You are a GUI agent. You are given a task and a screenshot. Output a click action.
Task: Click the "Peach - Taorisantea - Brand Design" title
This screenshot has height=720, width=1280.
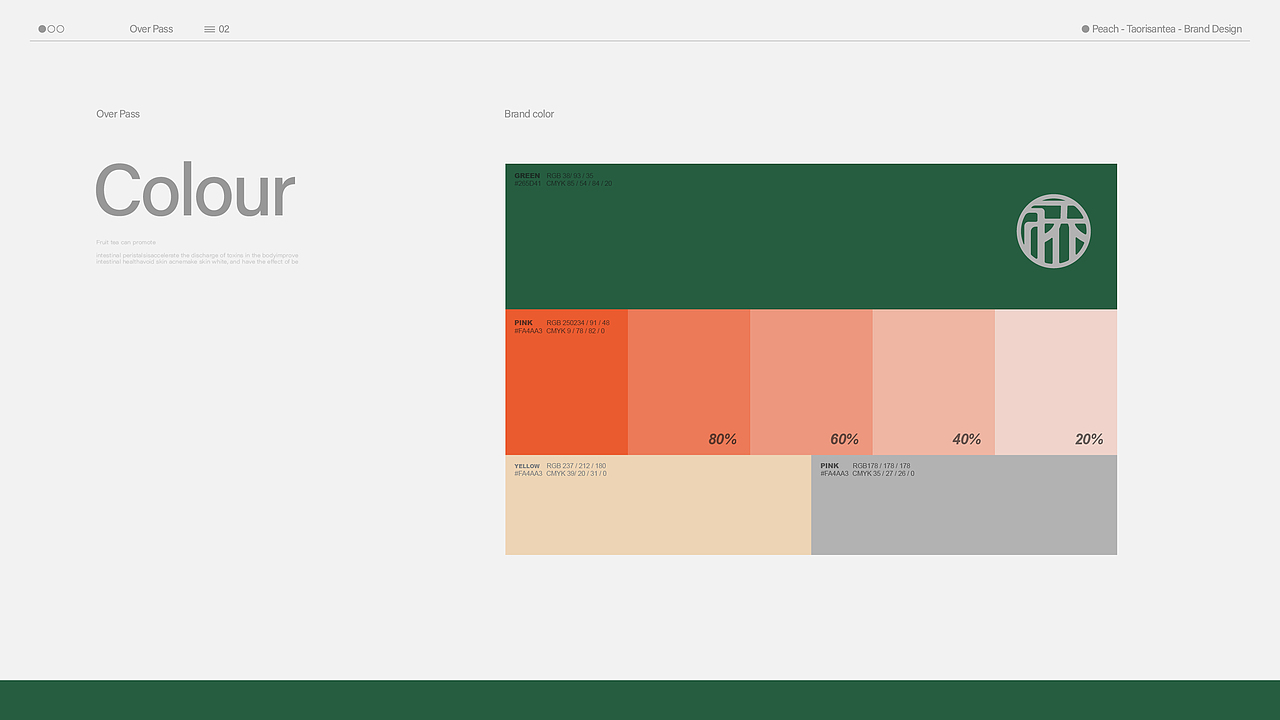click(1167, 29)
